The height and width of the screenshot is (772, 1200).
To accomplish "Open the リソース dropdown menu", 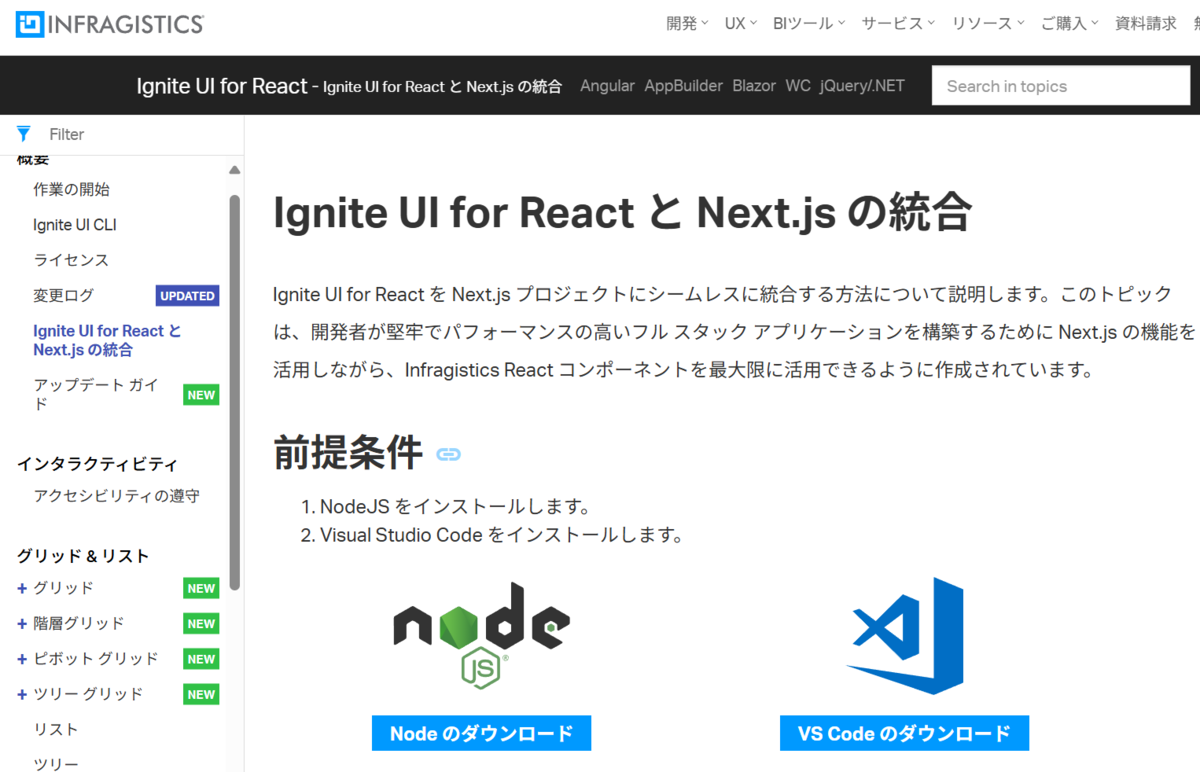I will pyautogui.click(x=988, y=23).
